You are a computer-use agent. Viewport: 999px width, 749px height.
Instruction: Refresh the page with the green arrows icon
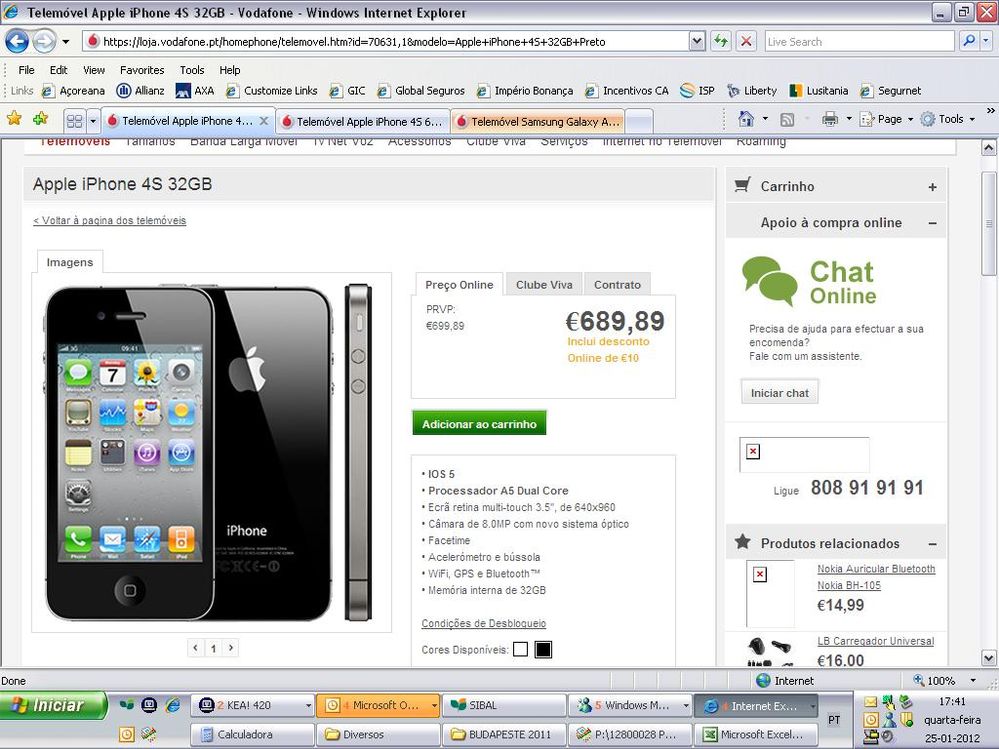point(719,41)
